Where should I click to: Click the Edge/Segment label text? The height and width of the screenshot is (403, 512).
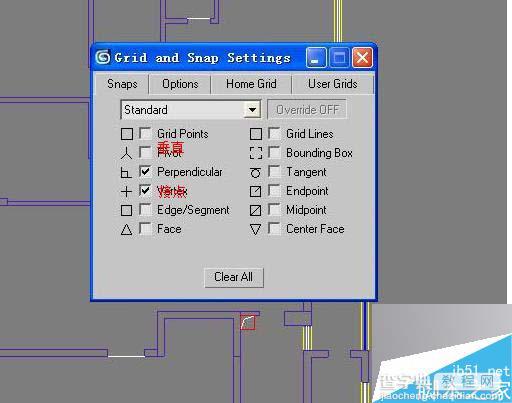193,210
